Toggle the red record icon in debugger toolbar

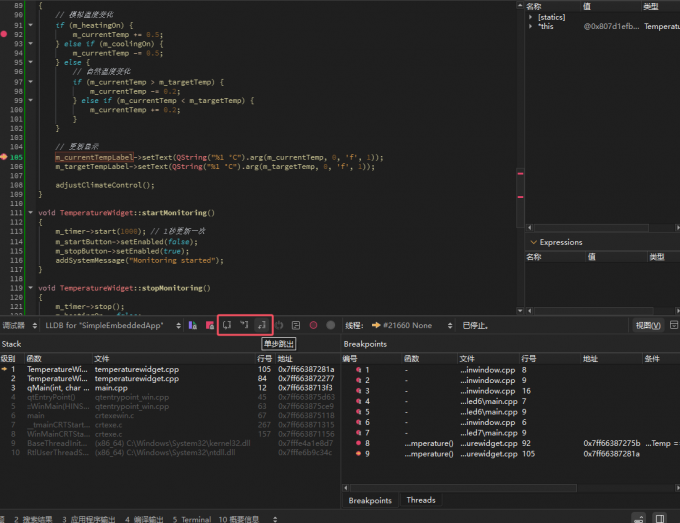[x=313, y=325]
